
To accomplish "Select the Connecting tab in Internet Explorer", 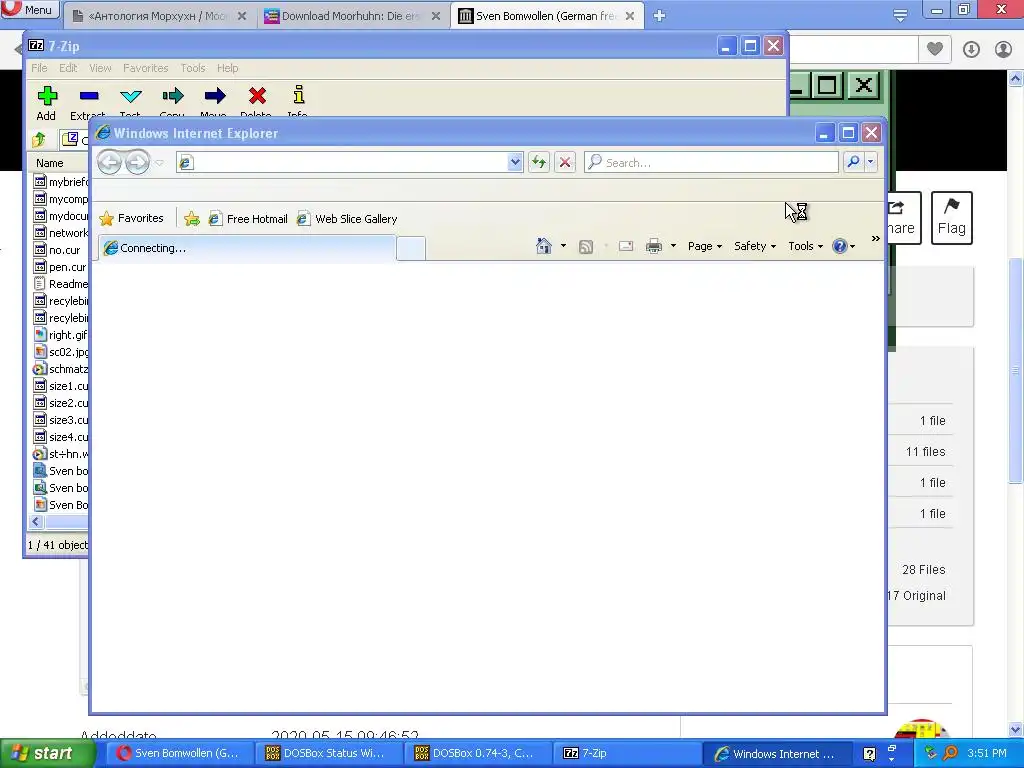I will 247,248.
